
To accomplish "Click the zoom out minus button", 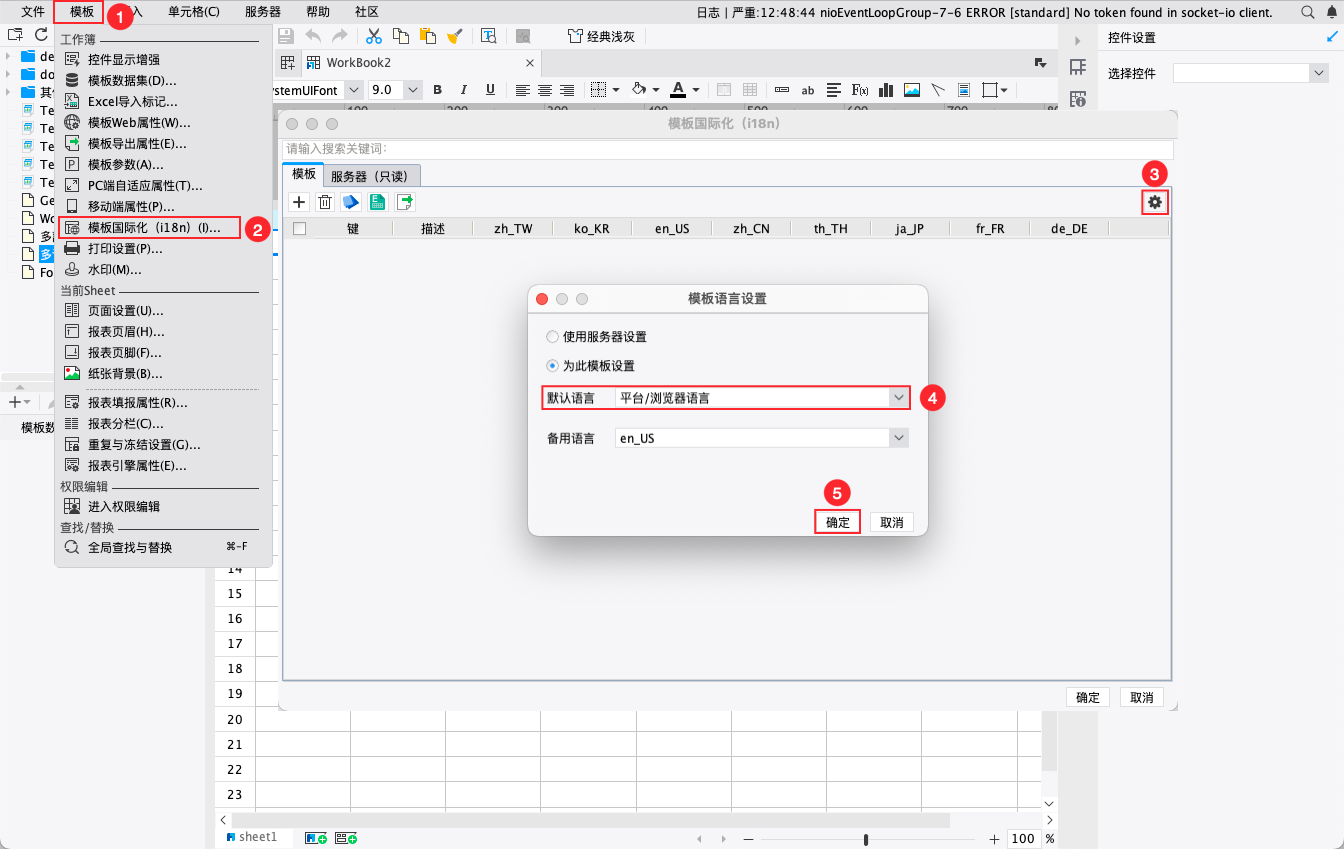I will point(748,839).
